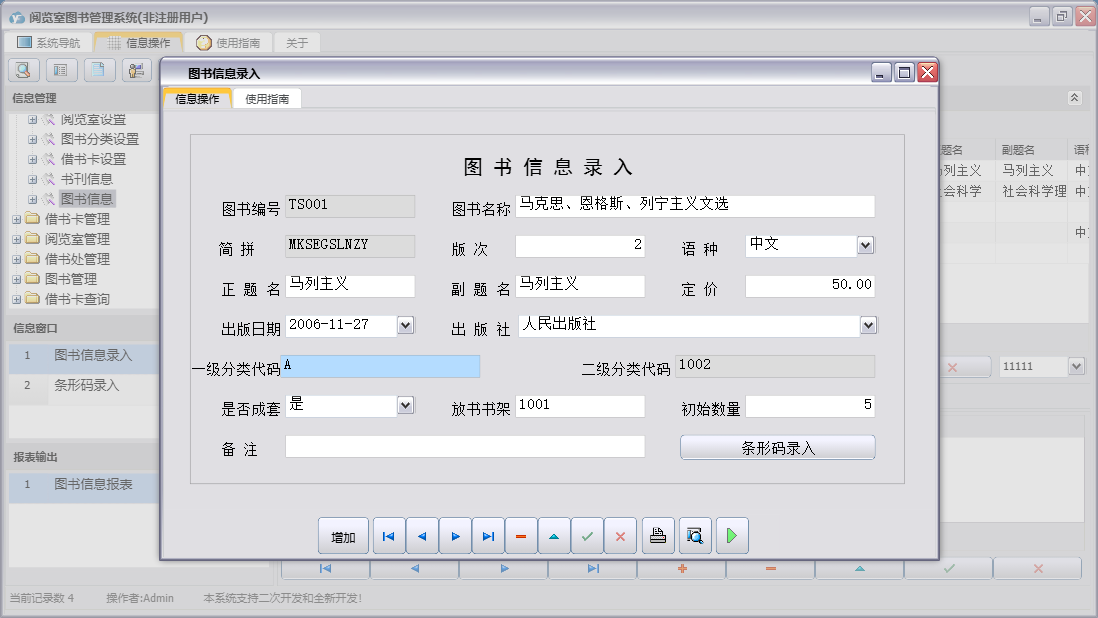Click the printer icon in the dialog toolbar
The height and width of the screenshot is (618, 1098).
click(657, 535)
